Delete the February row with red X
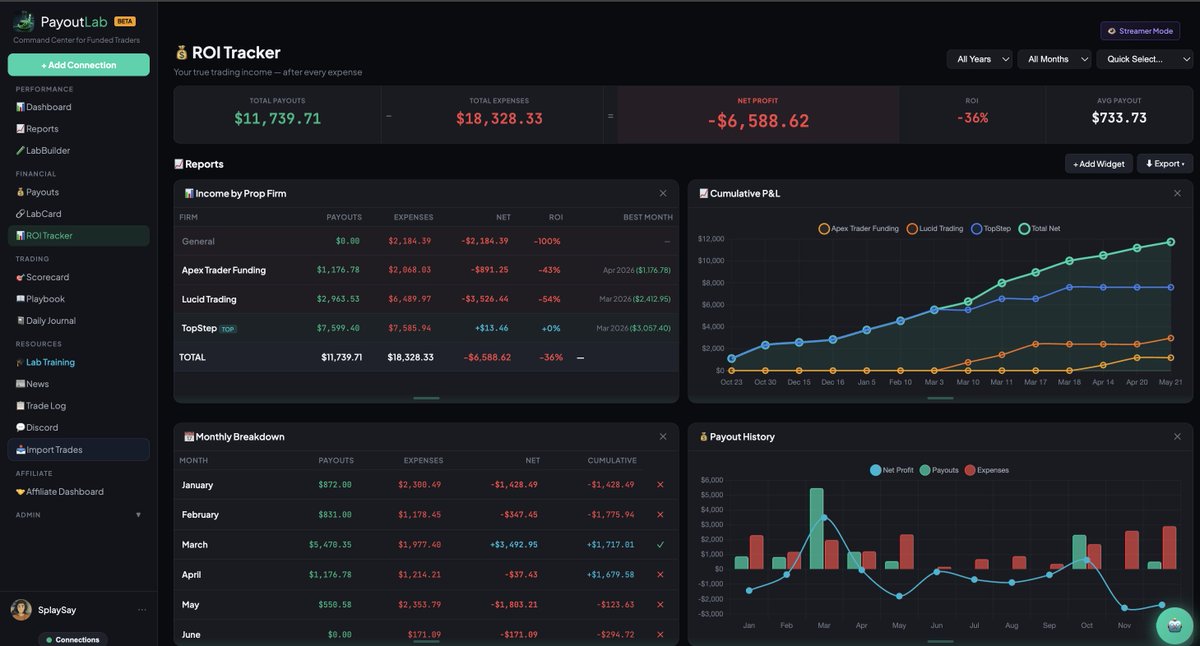The image size is (1200, 646). point(660,515)
